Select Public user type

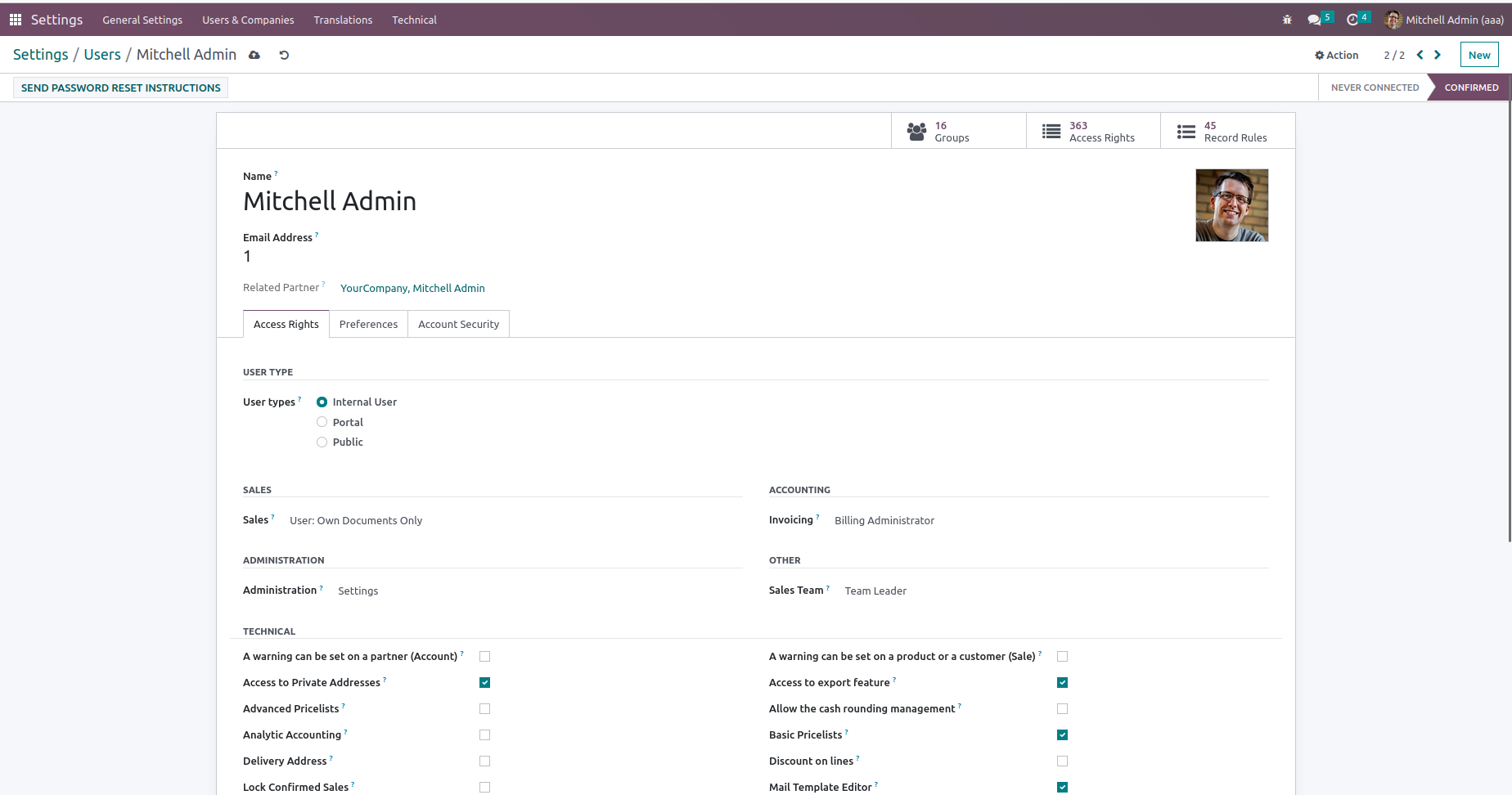point(322,442)
